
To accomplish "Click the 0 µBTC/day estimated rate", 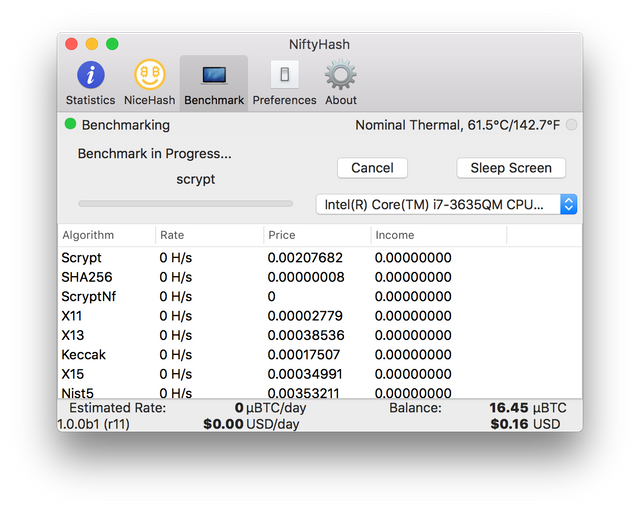I will pyautogui.click(x=271, y=408).
